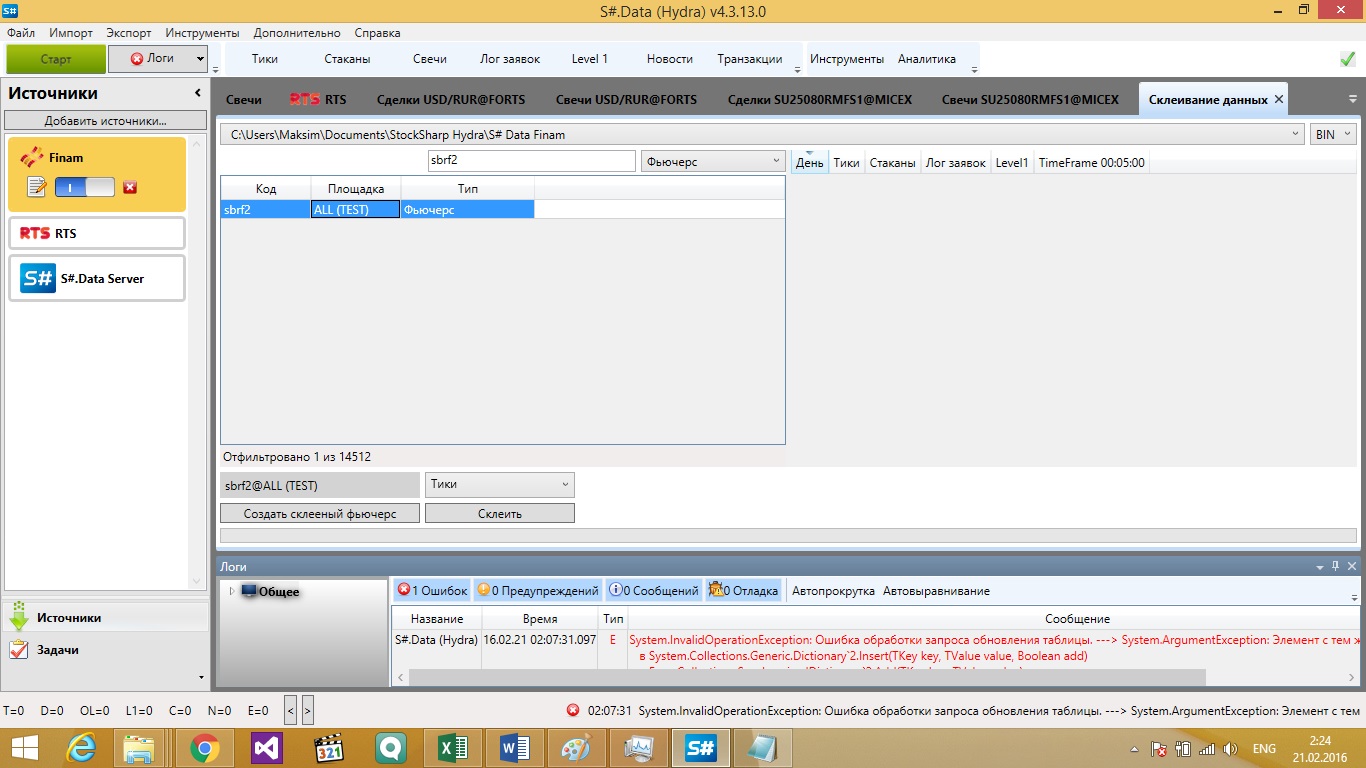The image size is (1366, 768).
Task: Toggle the 1 Ошибок errors log filter
Action: click(x=431, y=591)
